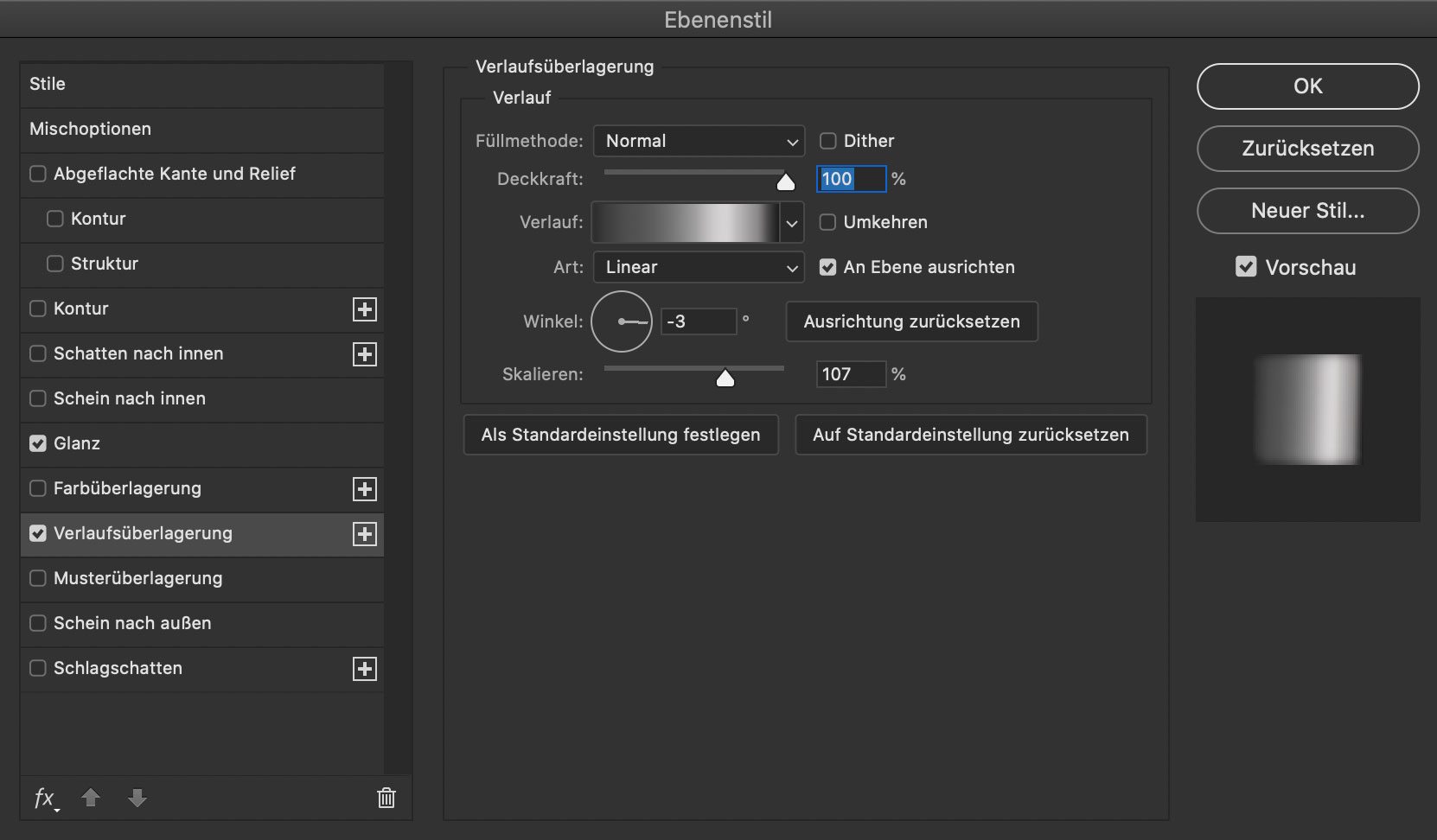
Task: Uncheck An Ebene ausrichten
Action: [x=828, y=267]
